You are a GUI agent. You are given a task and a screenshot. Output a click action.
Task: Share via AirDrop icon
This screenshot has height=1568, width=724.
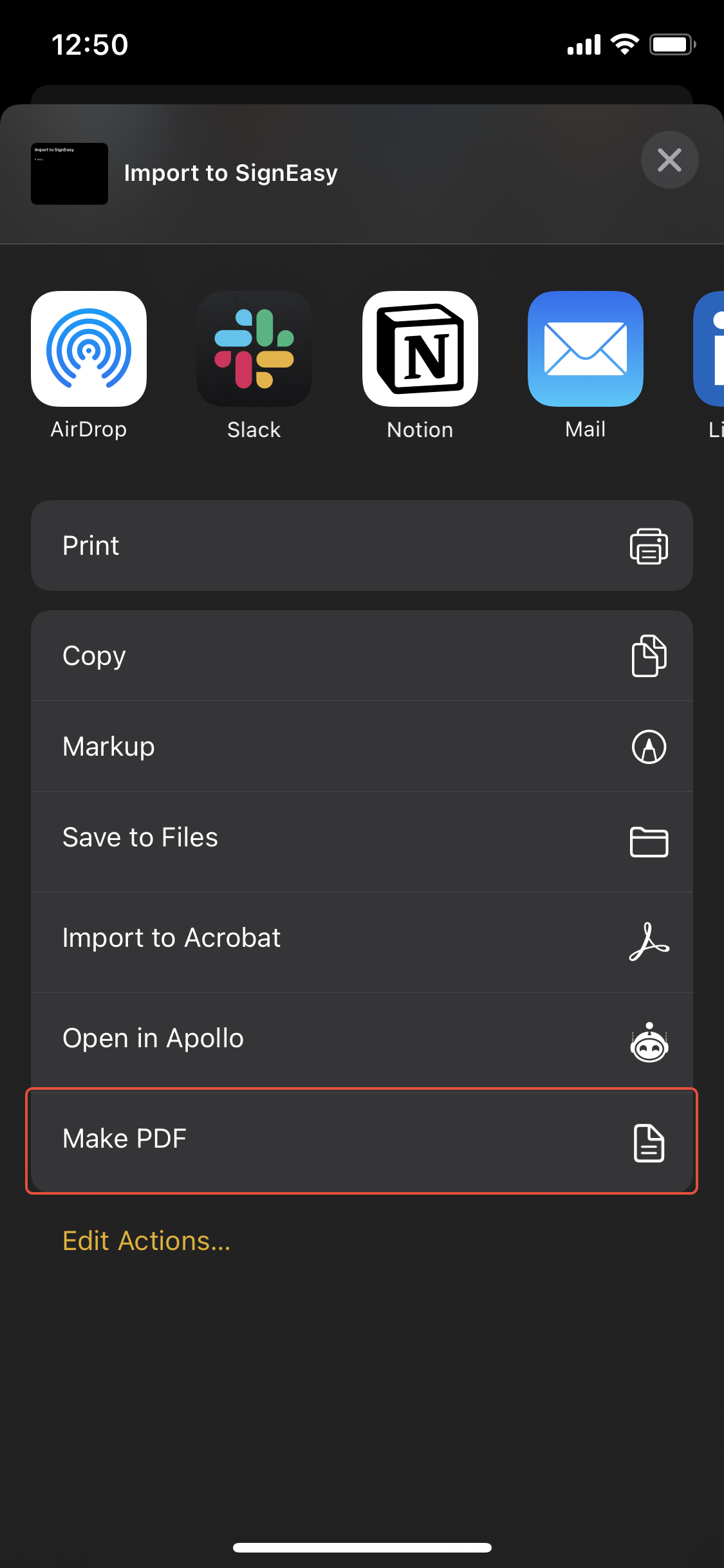click(89, 349)
